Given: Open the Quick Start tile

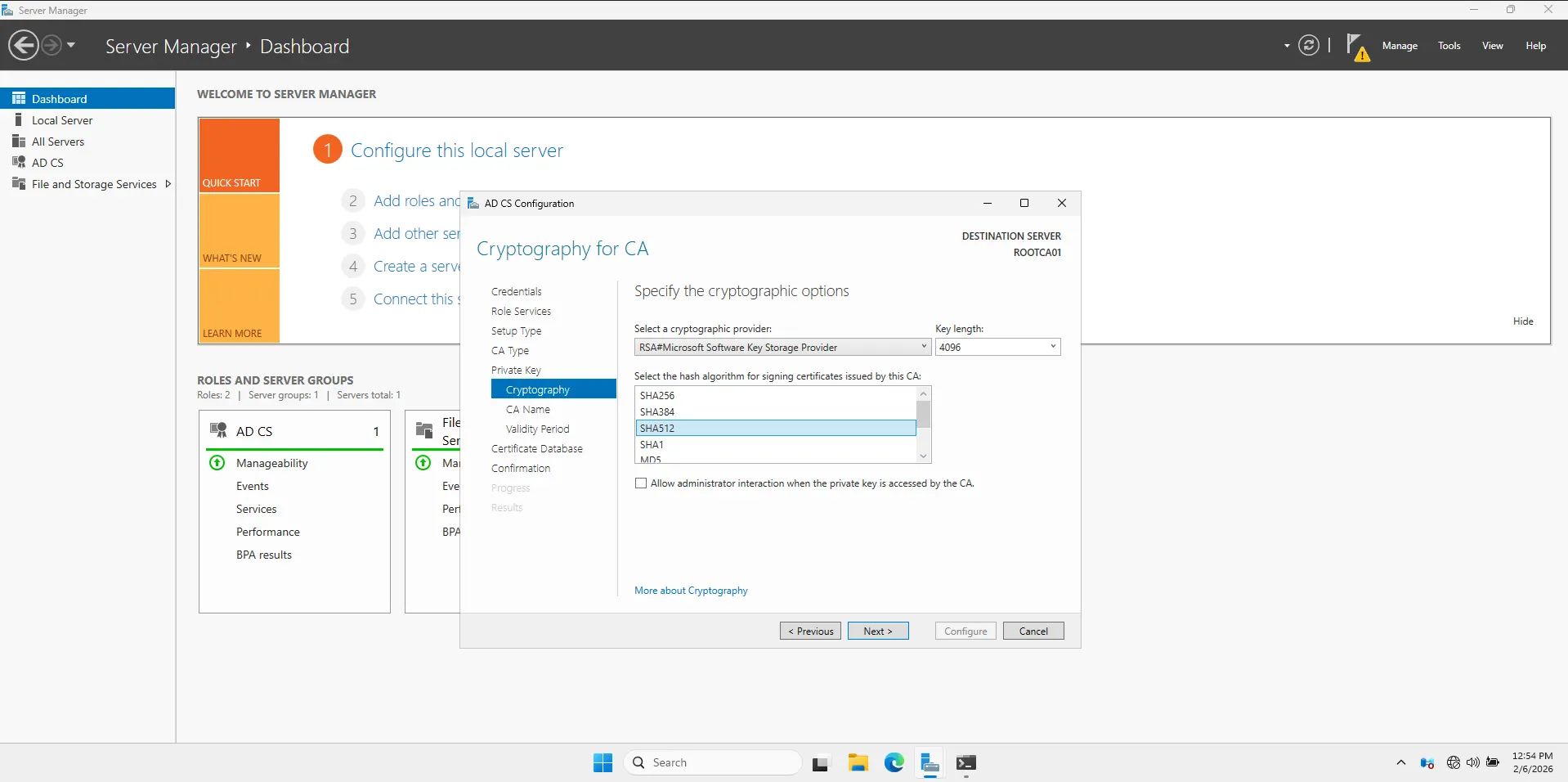Looking at the screenshot, I should (239, 155).
